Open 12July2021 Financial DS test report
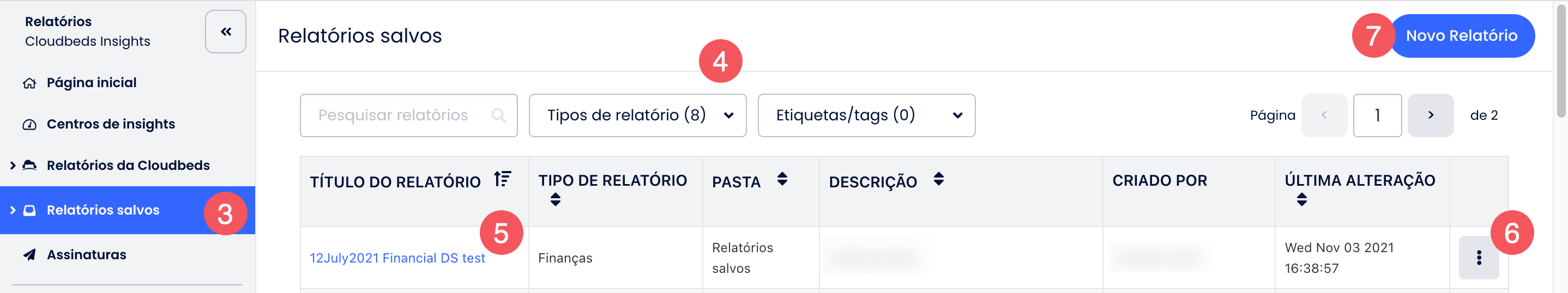The image size is (1568, 293). click(x=397, y=258)
